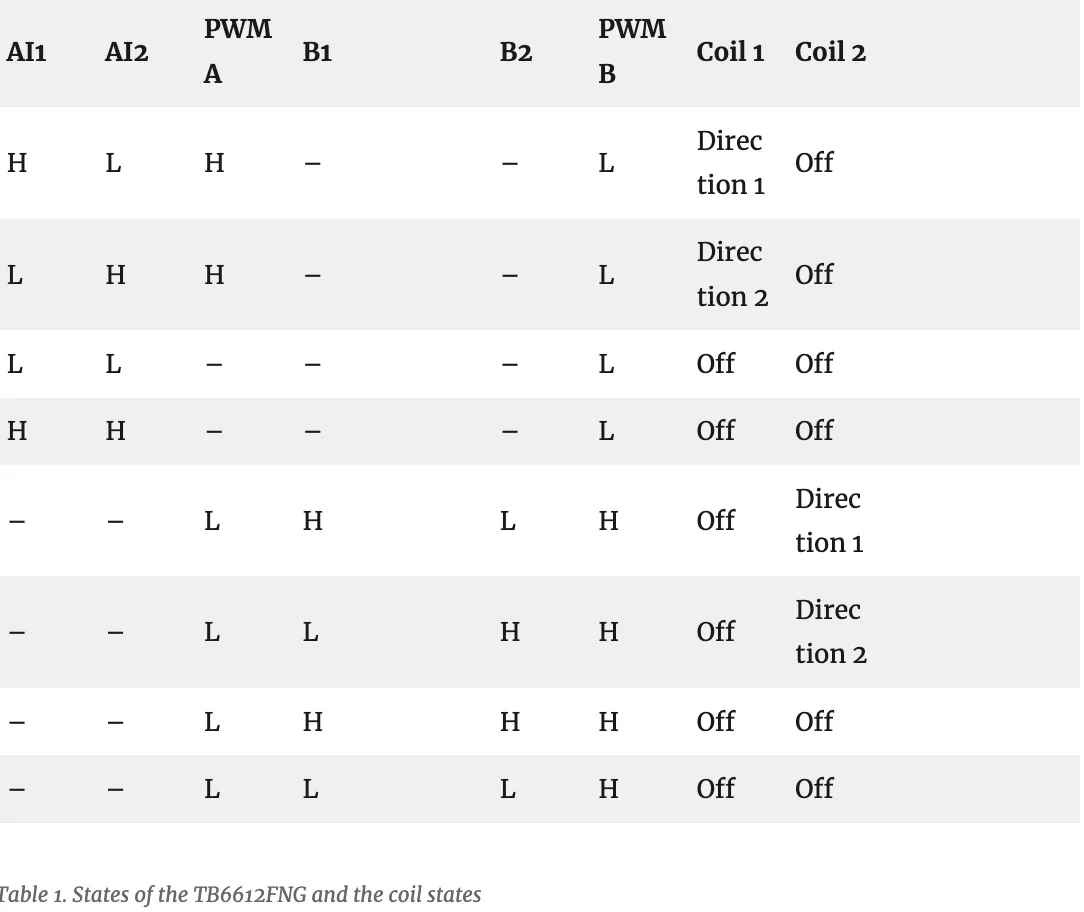Click the Coil 2 column header

coord(830,52)
